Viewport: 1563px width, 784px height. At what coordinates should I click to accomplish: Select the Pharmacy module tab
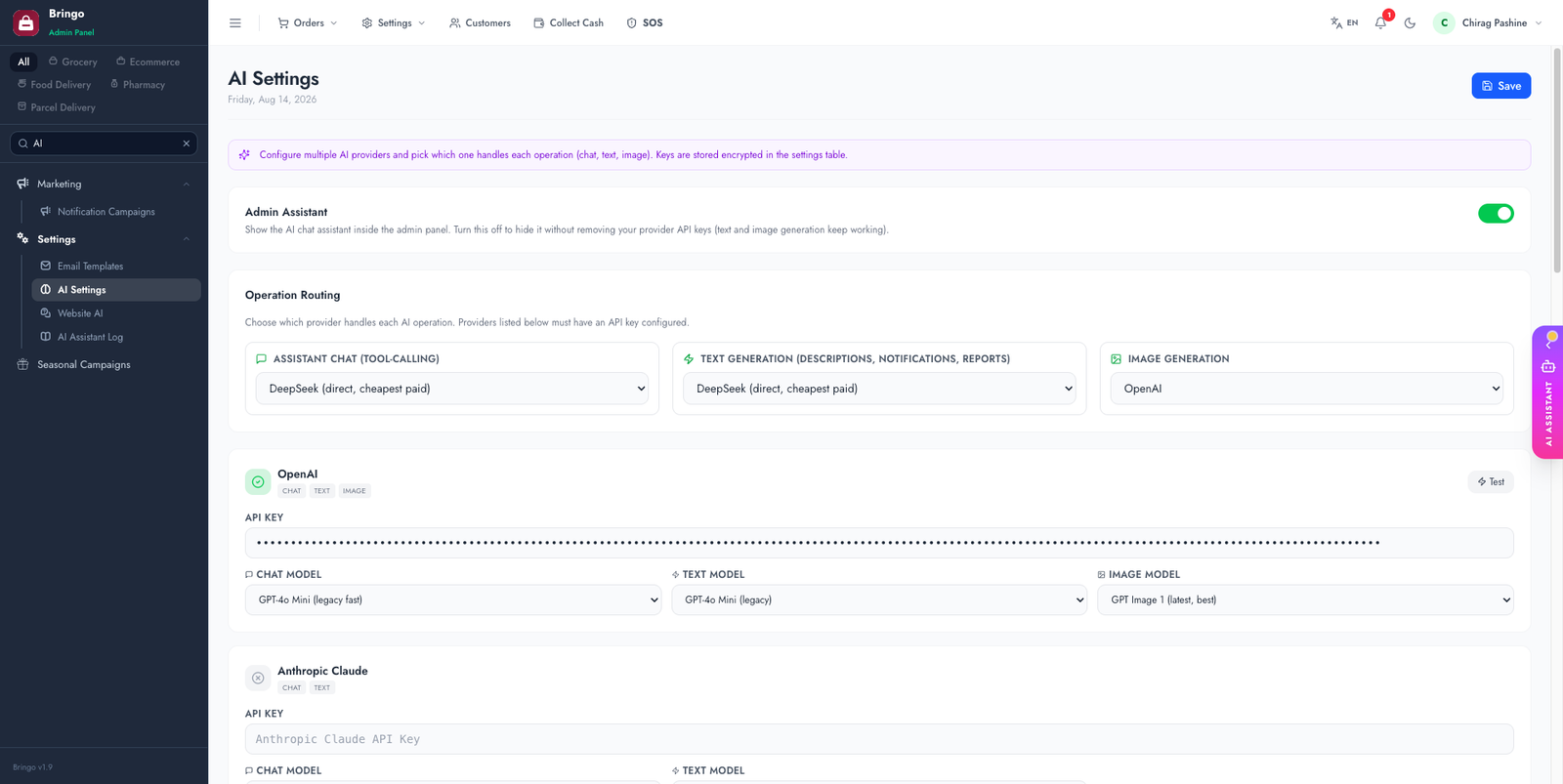[138, 84]
